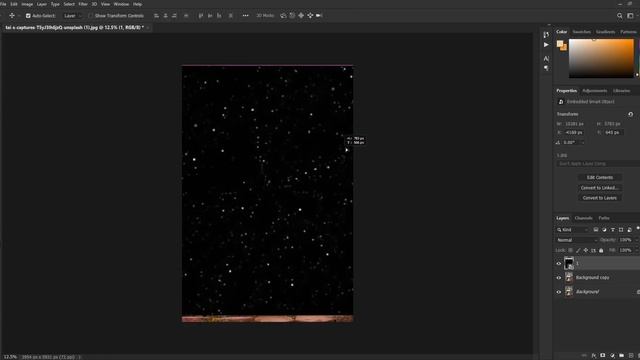Open the Fill value dropdown
This screenshot has width=640, height=360.
pos(636,250)
